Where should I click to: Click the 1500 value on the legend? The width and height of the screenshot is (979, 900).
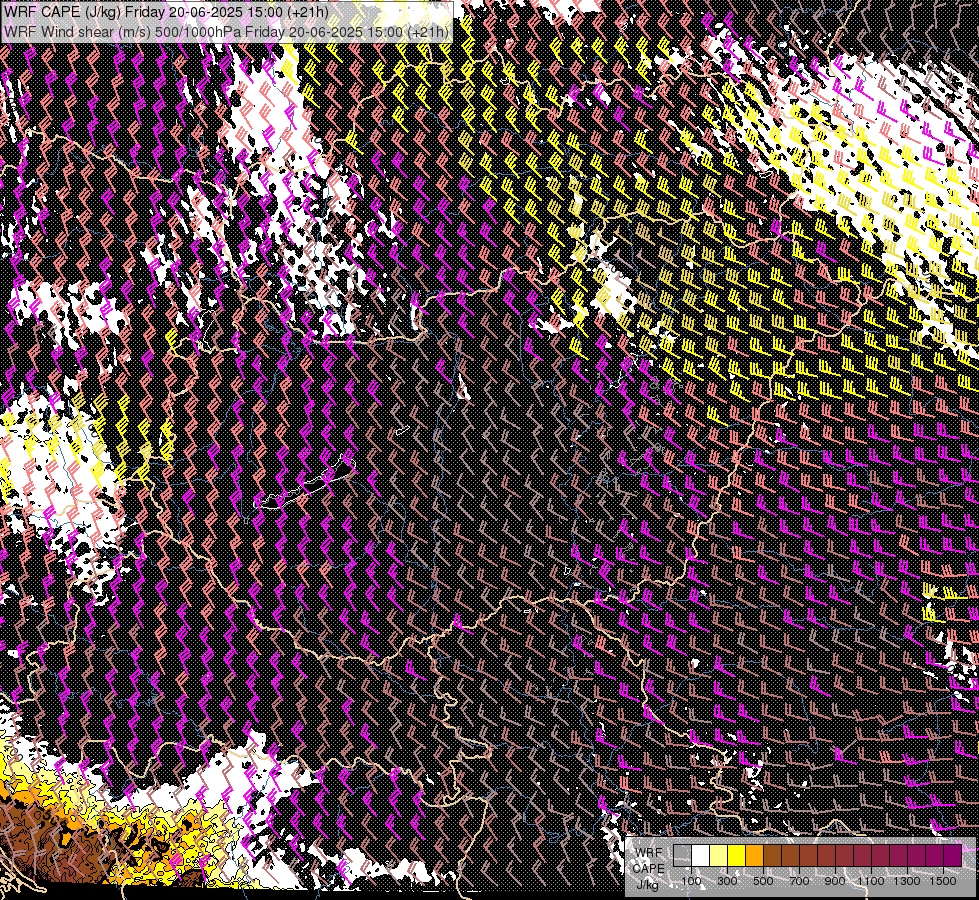pos(943,881)
